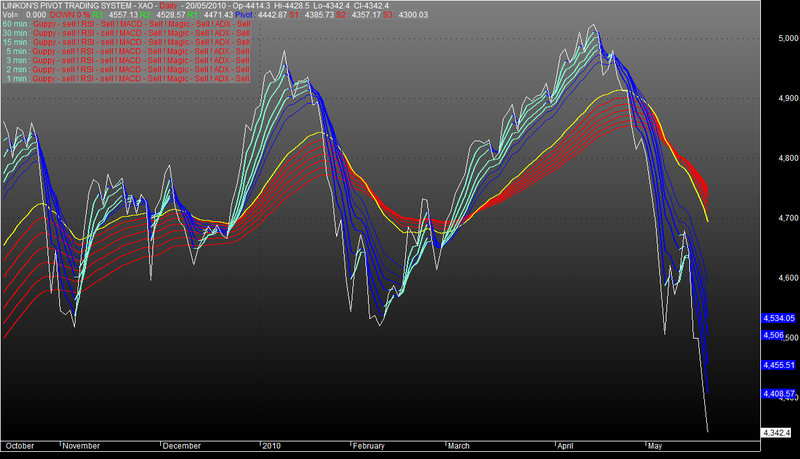Click the February label on time axis
800x459 pixels.
[x=368, y=446]
